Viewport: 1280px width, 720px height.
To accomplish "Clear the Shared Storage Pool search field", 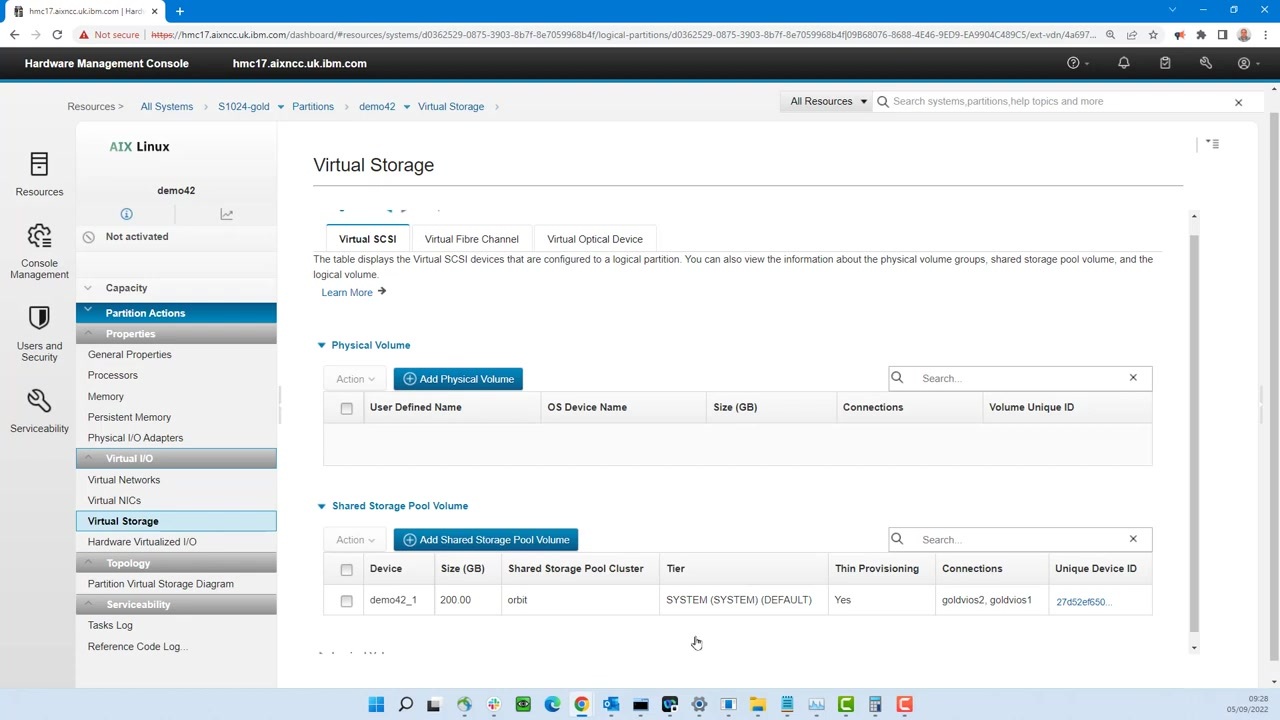I will click(1133, 539).
